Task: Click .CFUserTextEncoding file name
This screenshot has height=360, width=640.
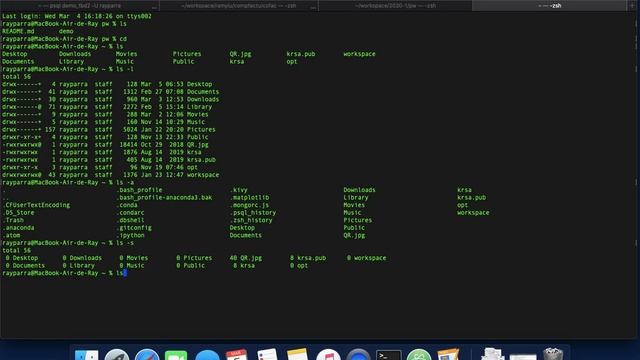Action: point(36,205)
